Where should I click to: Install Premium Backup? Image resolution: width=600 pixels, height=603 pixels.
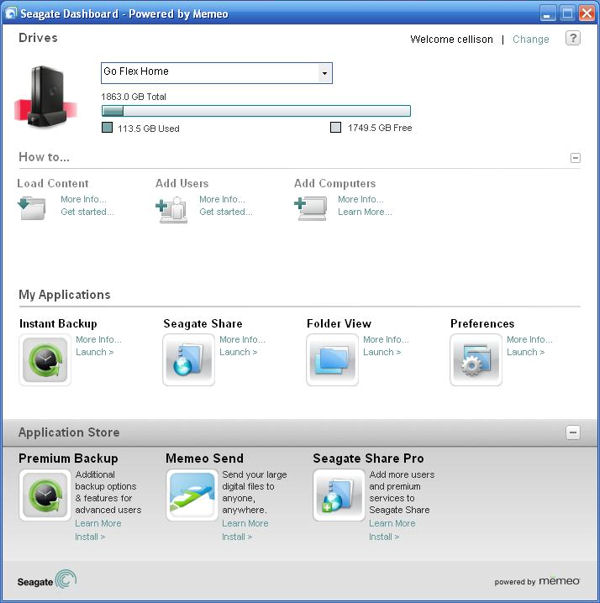click(90, 536)
